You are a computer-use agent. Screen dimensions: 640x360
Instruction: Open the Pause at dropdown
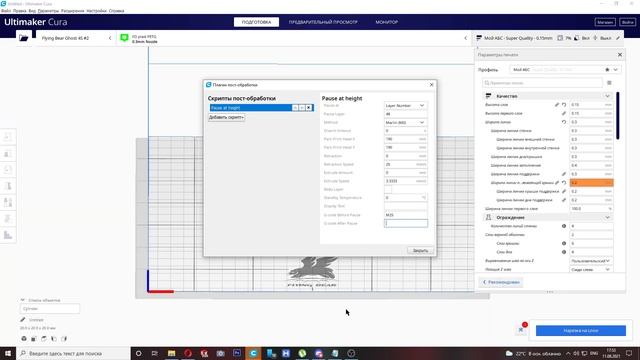click(405, 106)
